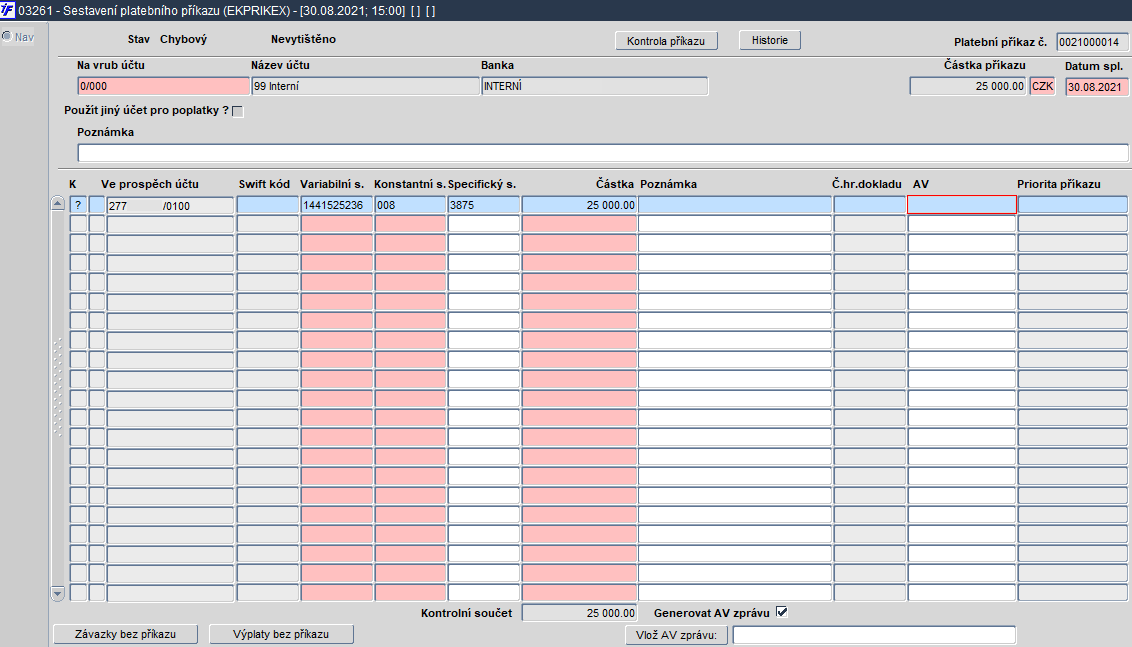Click the Platební příkaz č. field 0021000014
The image size is (1132, 647).
[1092, 42]
